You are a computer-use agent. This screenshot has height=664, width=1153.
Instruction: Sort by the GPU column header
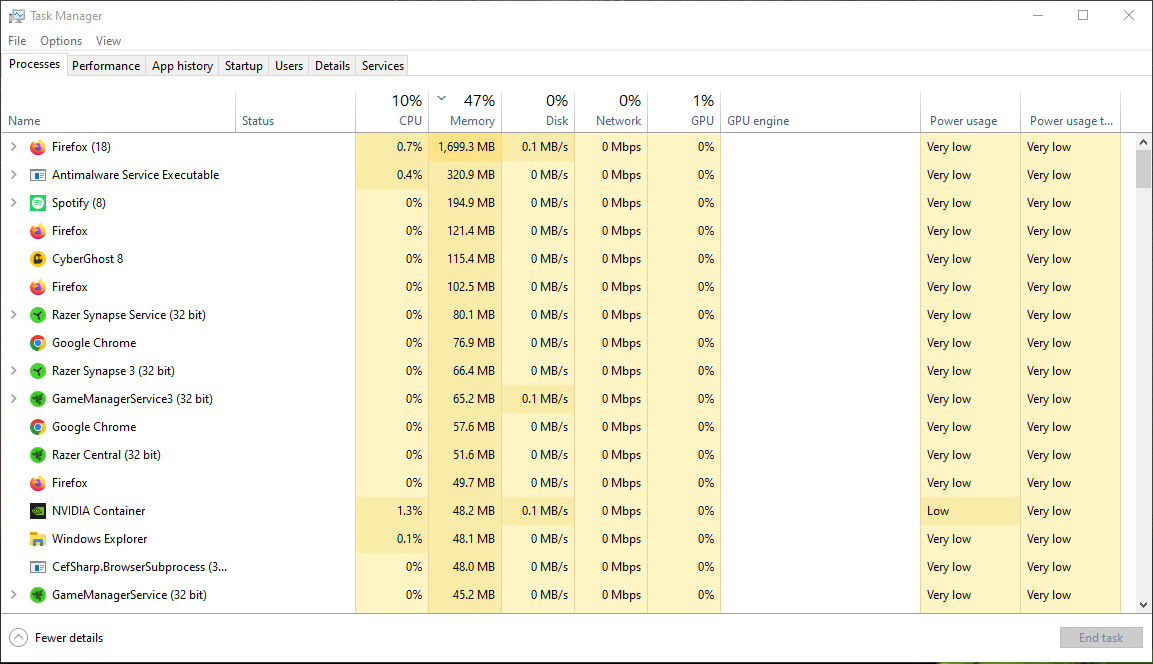684,111
